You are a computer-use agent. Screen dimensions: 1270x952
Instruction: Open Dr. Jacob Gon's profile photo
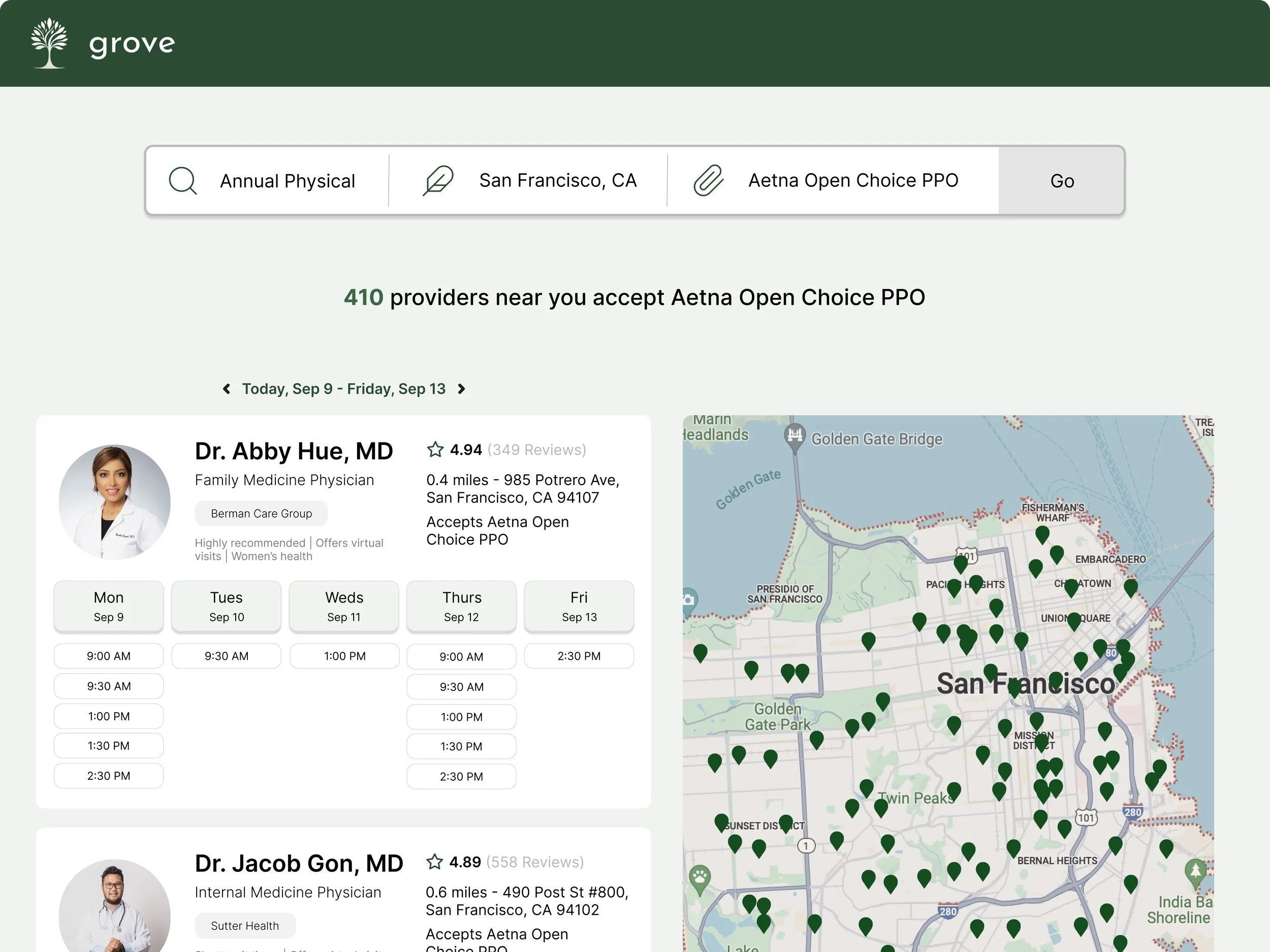click(x=115, y=905)
